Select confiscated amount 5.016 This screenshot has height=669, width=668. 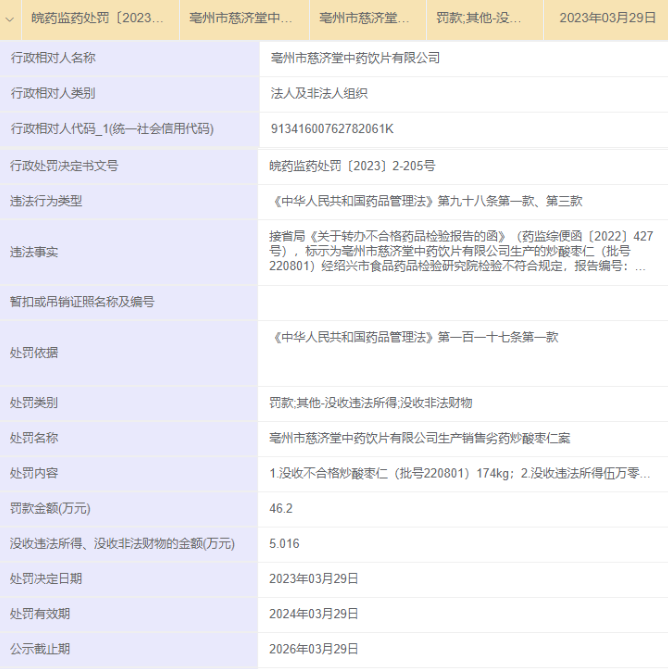pos(284,544)
